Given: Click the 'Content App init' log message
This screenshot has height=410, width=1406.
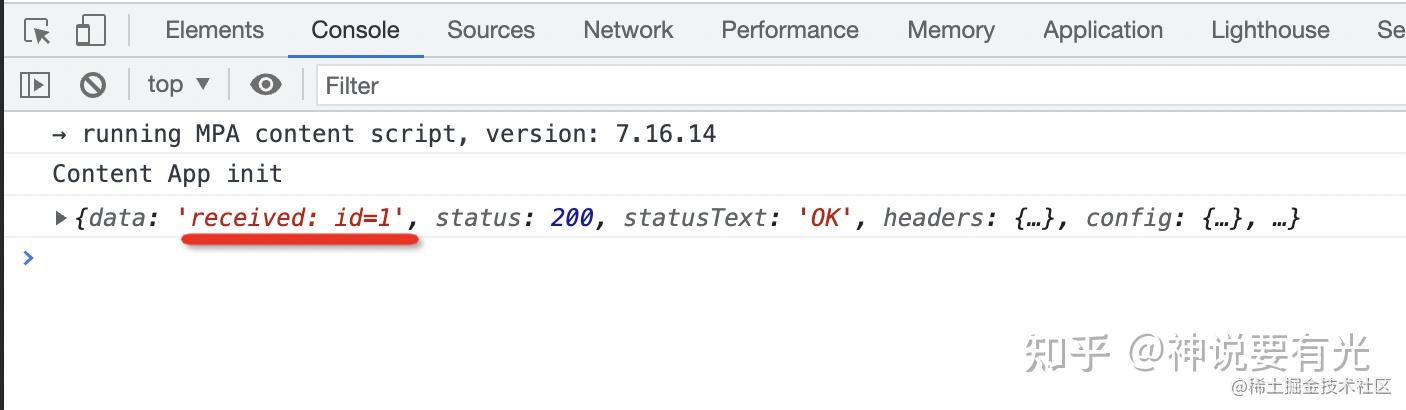Looking at the screenshot, I should 167,174.
